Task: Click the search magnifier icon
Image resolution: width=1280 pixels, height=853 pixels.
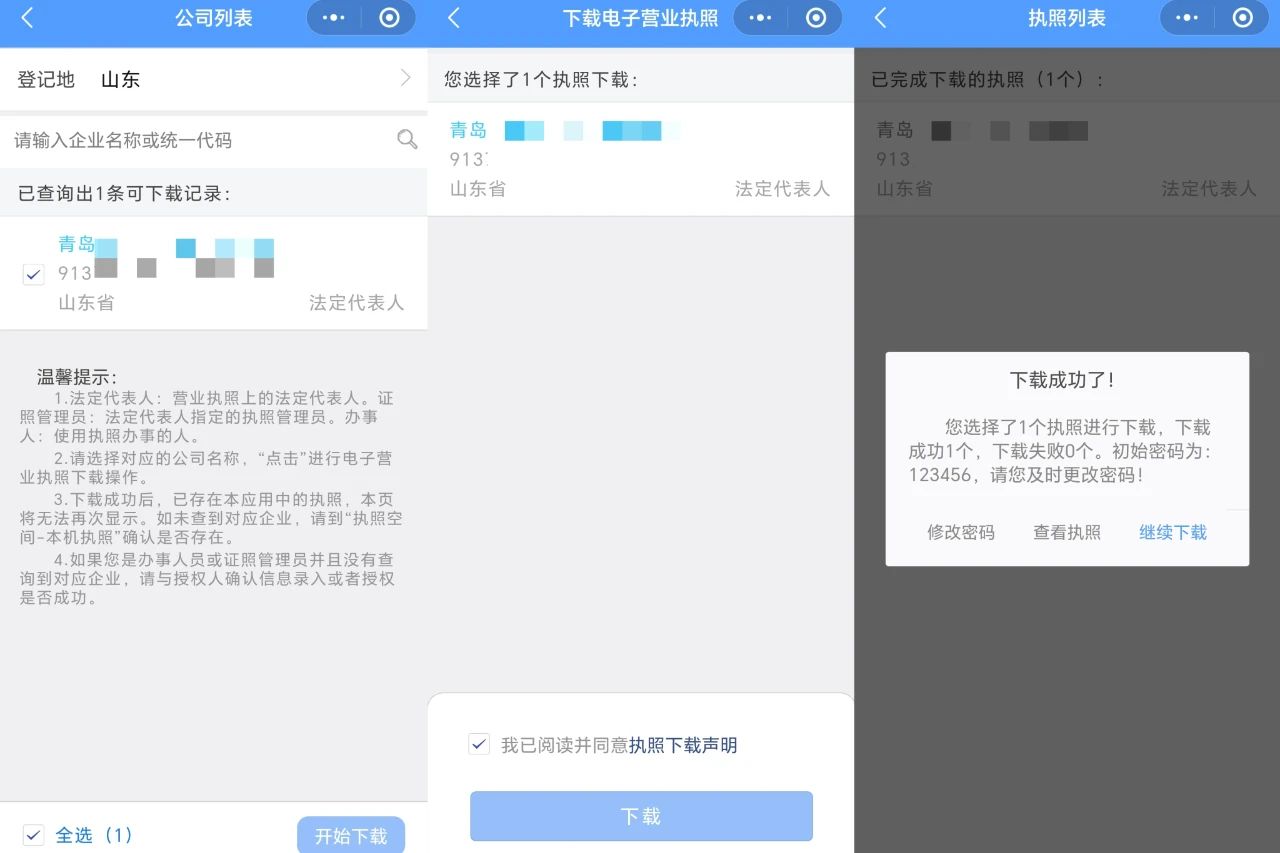Action: point(407,140)
